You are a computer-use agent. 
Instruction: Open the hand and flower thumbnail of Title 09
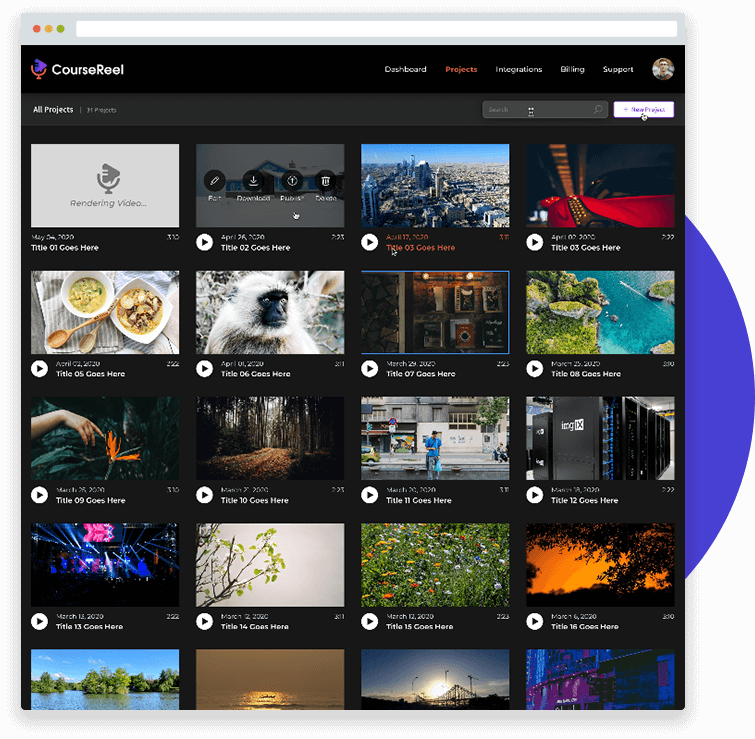(x=105, y=438)
